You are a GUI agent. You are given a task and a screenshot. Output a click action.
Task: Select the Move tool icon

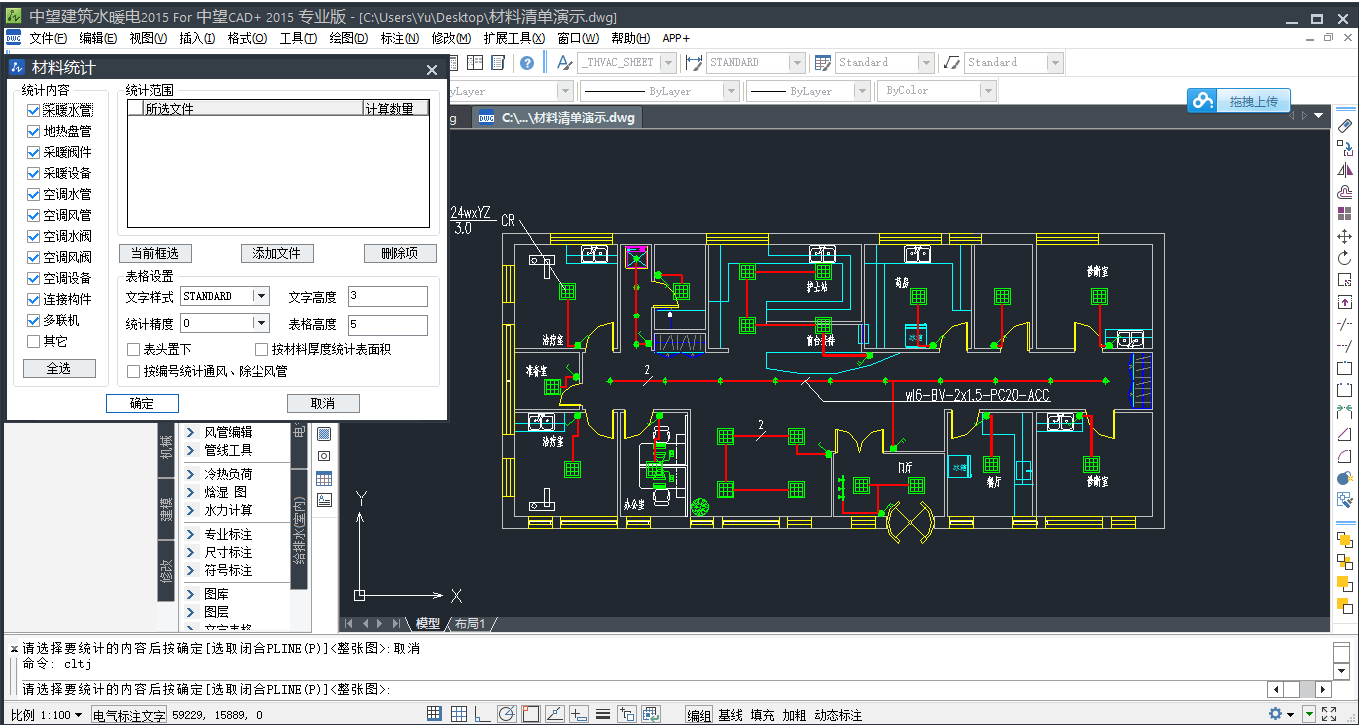(1345, 237)
